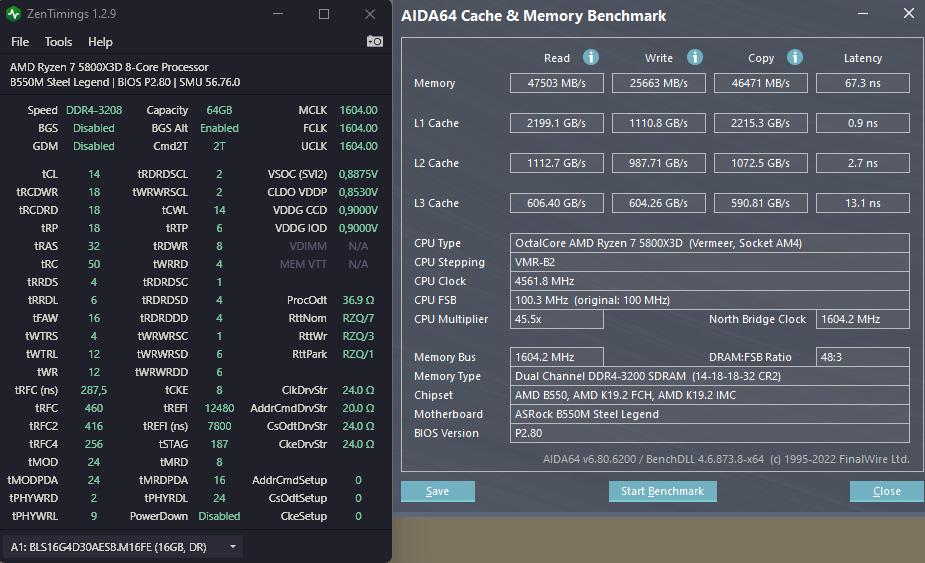Screen dimensions: 925x563
Task: Click the tRFC (ns) 287,5 value
Action: pyautogui.click(x=94, y=390)
